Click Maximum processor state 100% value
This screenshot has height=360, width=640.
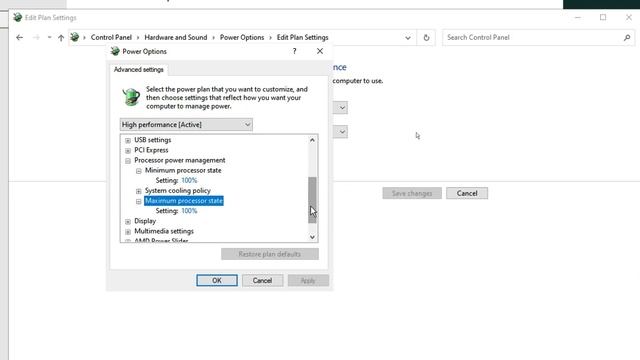[x=189, y=211]
